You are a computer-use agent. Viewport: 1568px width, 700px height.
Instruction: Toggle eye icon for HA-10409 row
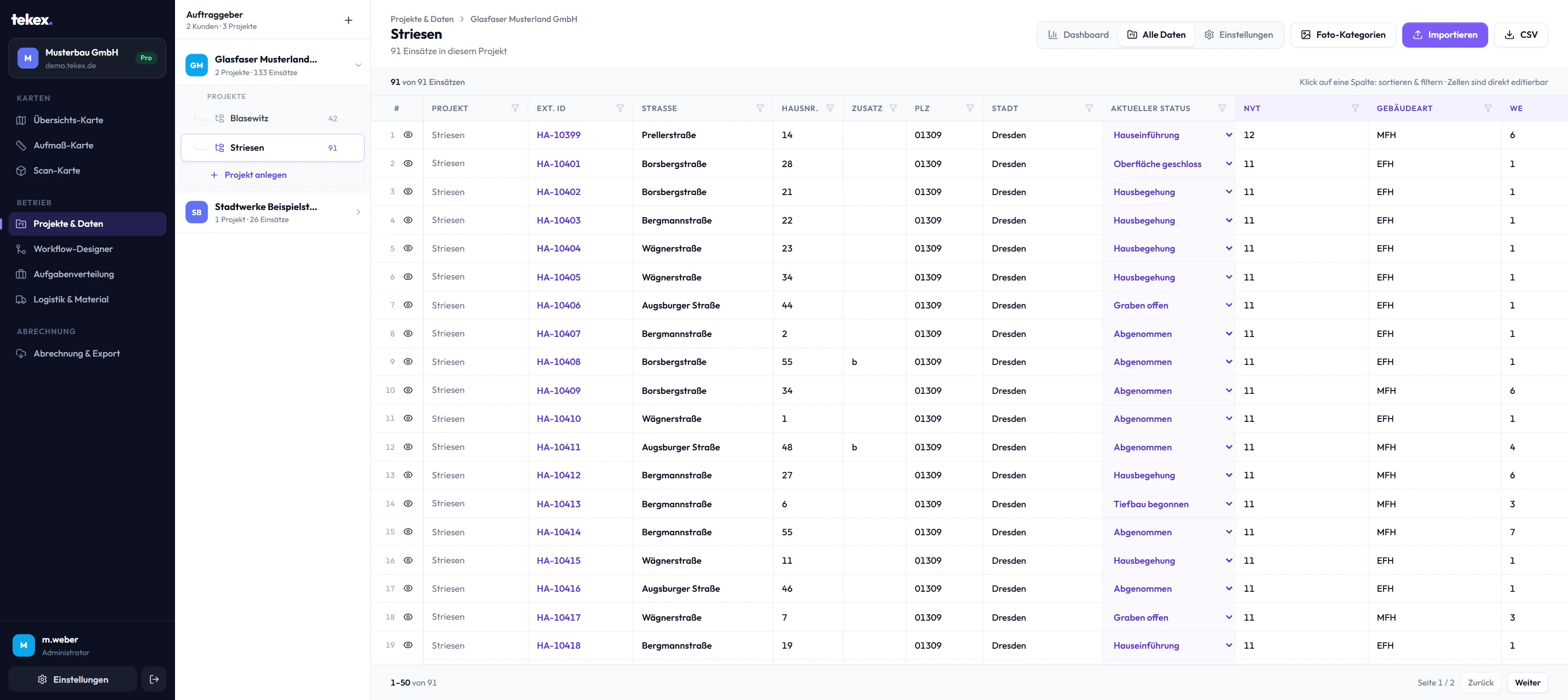(x=408, y=390)
